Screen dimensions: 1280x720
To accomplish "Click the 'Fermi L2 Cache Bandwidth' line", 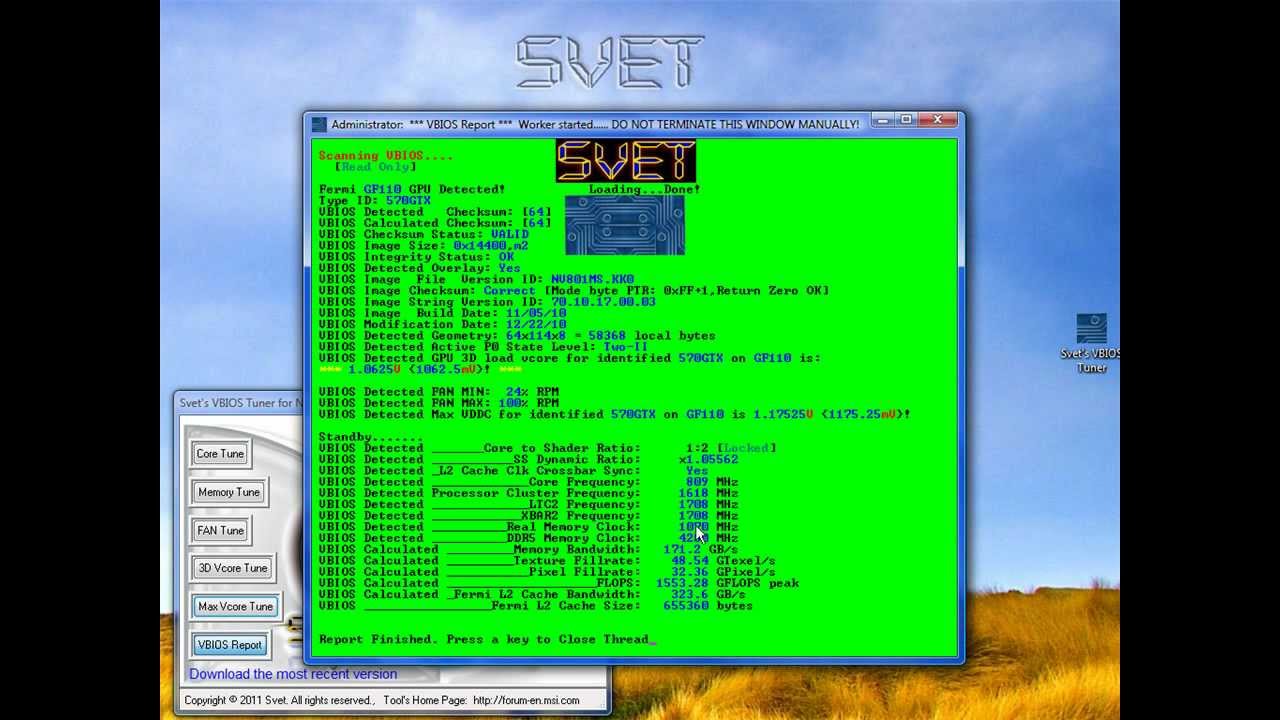I will (533, 594).
